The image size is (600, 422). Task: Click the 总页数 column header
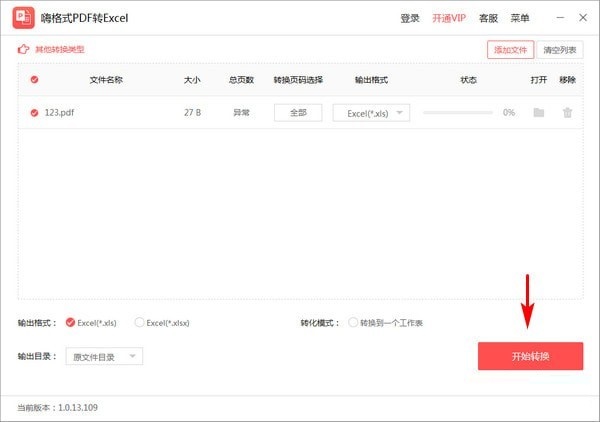[x=241, y=80]
